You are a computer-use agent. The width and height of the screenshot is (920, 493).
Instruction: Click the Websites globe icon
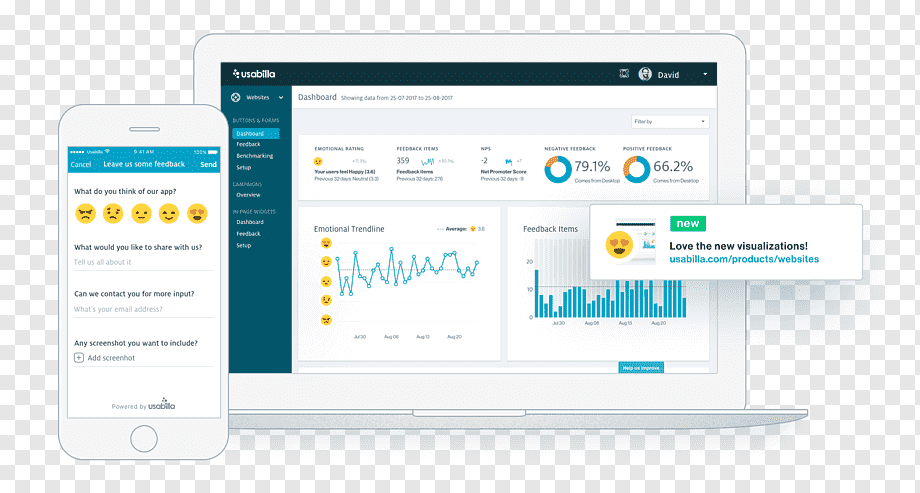235,97
